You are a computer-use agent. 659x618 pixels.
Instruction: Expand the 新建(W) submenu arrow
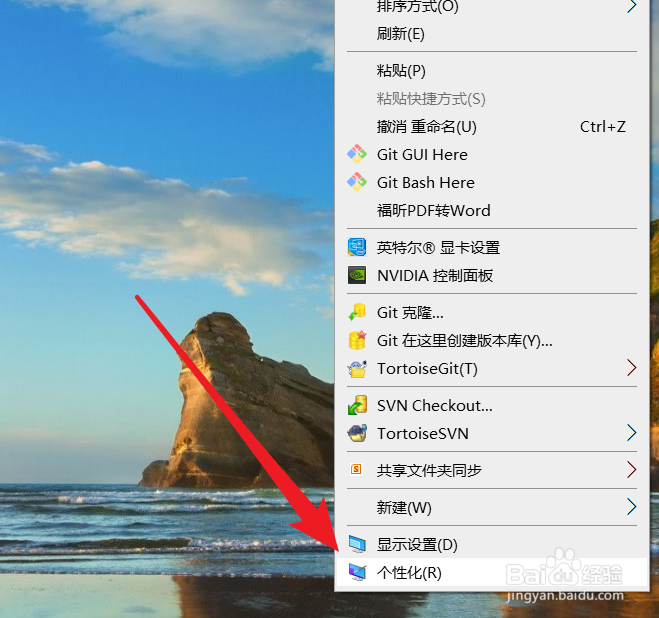point(631,507)
